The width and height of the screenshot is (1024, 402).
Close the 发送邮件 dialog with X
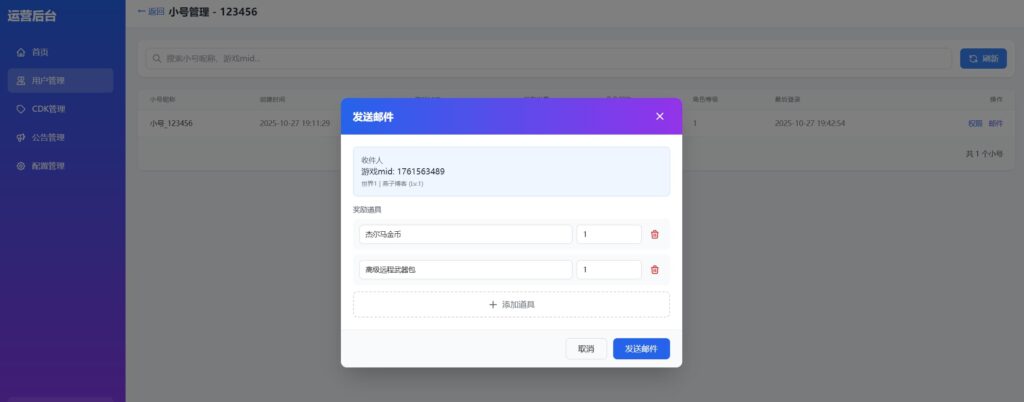click(660, 116)
